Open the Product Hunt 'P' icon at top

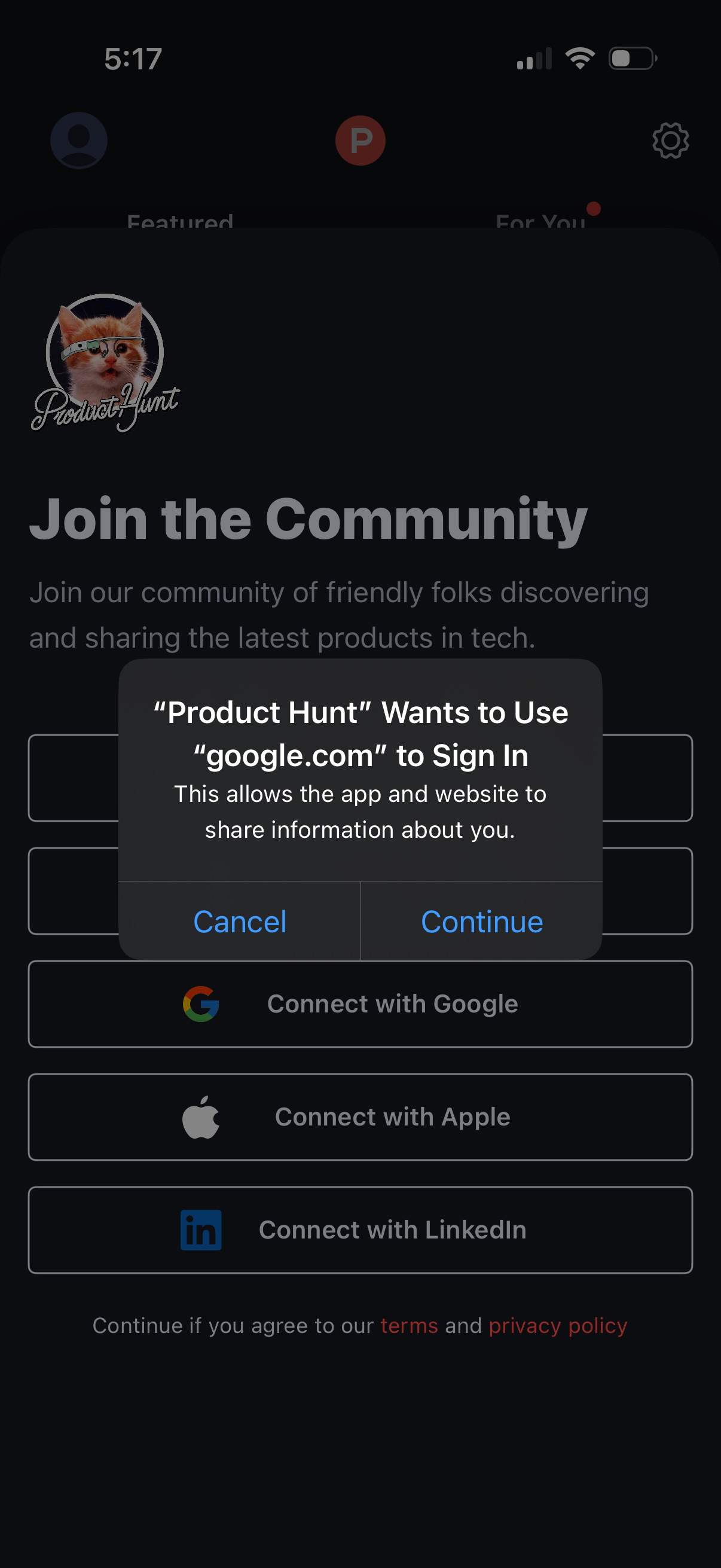[360, 139]
